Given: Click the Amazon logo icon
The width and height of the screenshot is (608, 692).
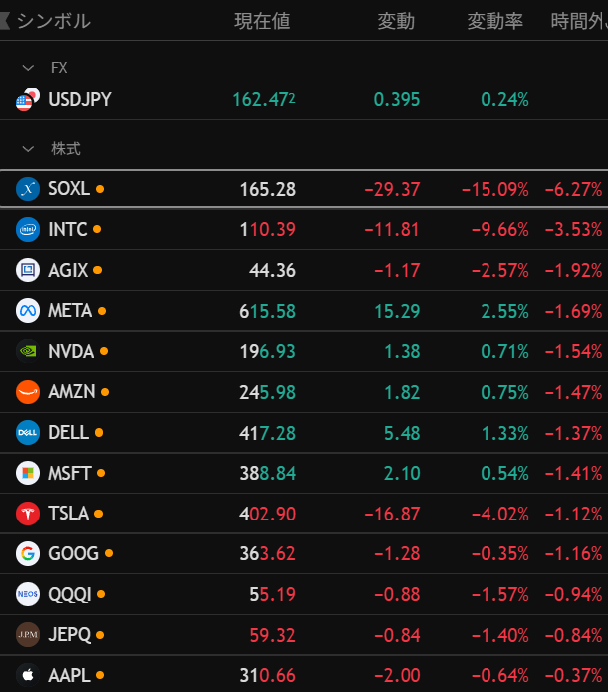Looking at the screenshot, I should pos(28,392).
